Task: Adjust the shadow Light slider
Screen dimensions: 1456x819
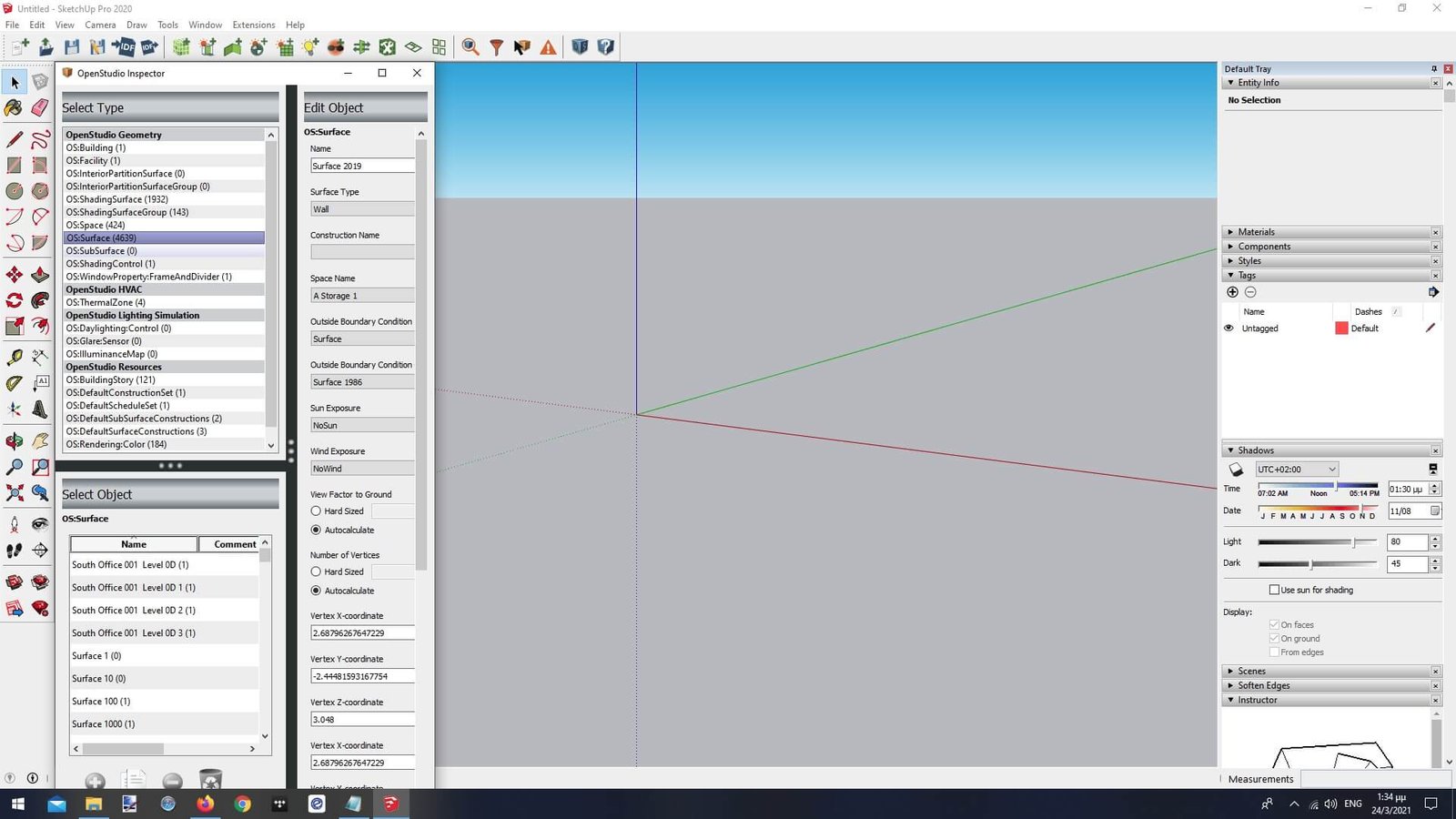Action: (1354, 541)
